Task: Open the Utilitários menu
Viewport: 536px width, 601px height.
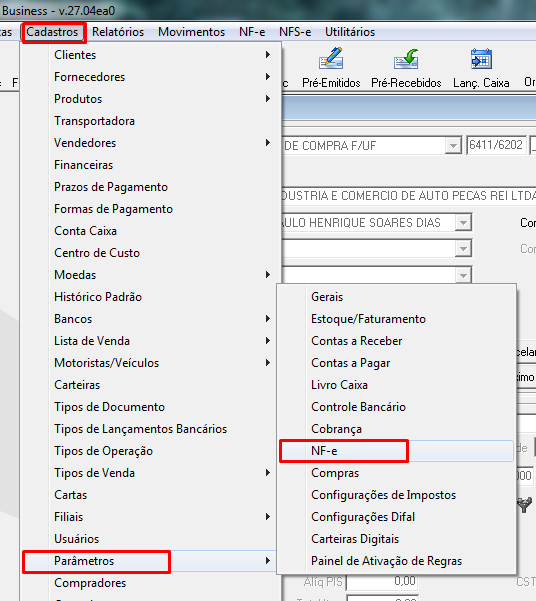Action: coord(350,32)
